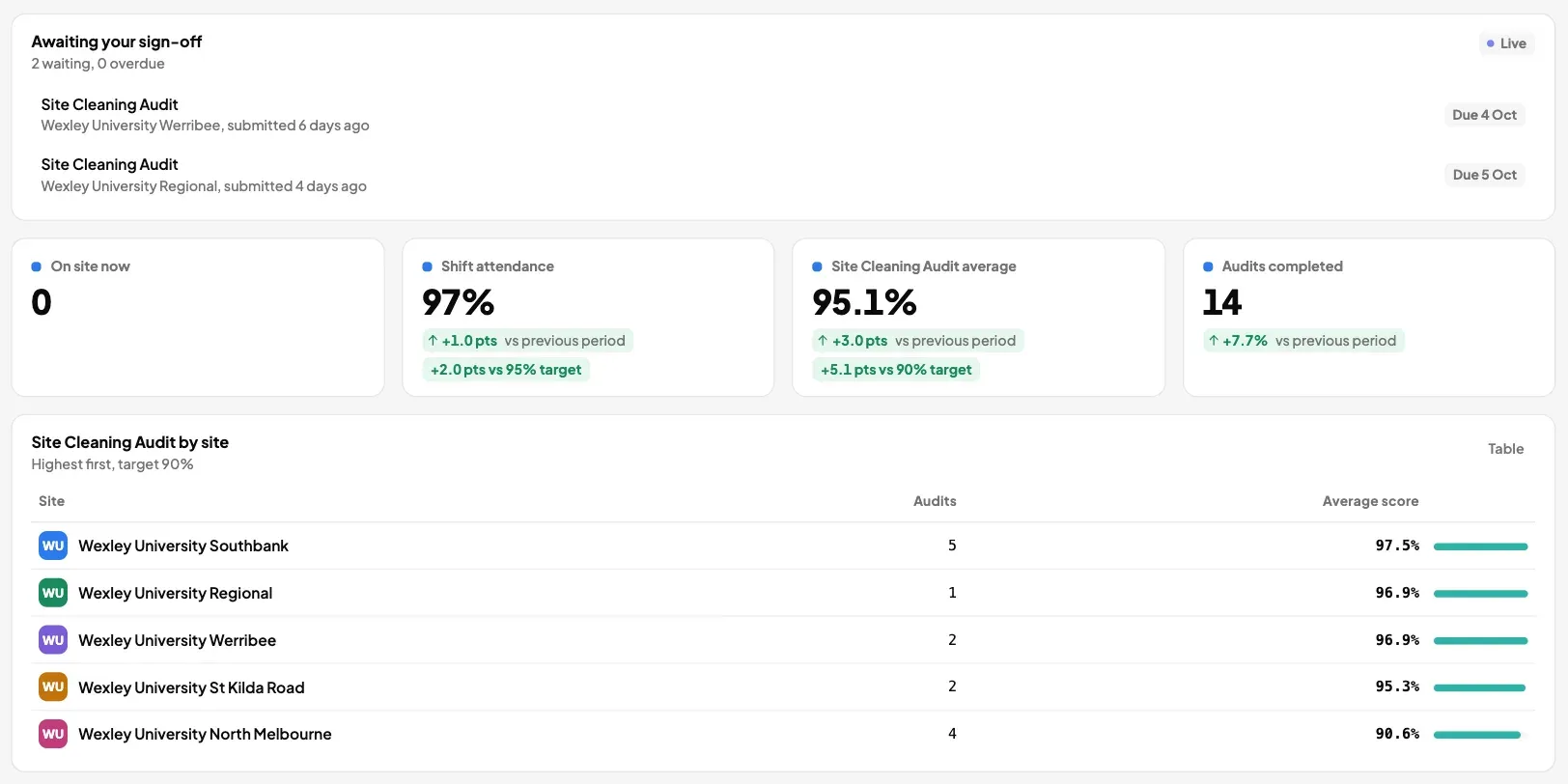The width and height of the screenshot is (1568, 784).
Task: Click the 90.6% score progress bar for North Melbourne
Action: [x=1477, y=735]
